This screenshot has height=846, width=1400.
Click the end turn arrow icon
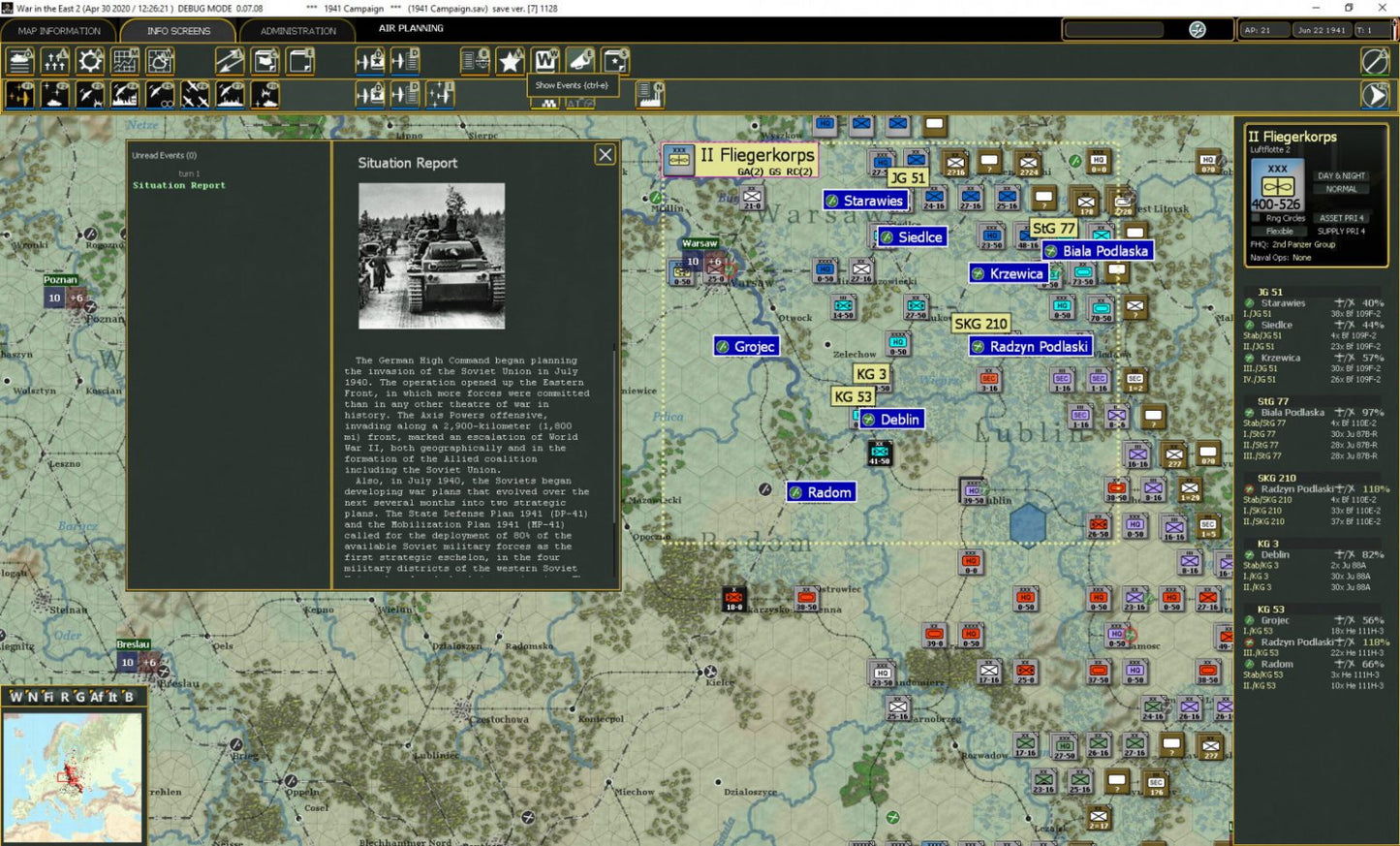point(1375,94)
